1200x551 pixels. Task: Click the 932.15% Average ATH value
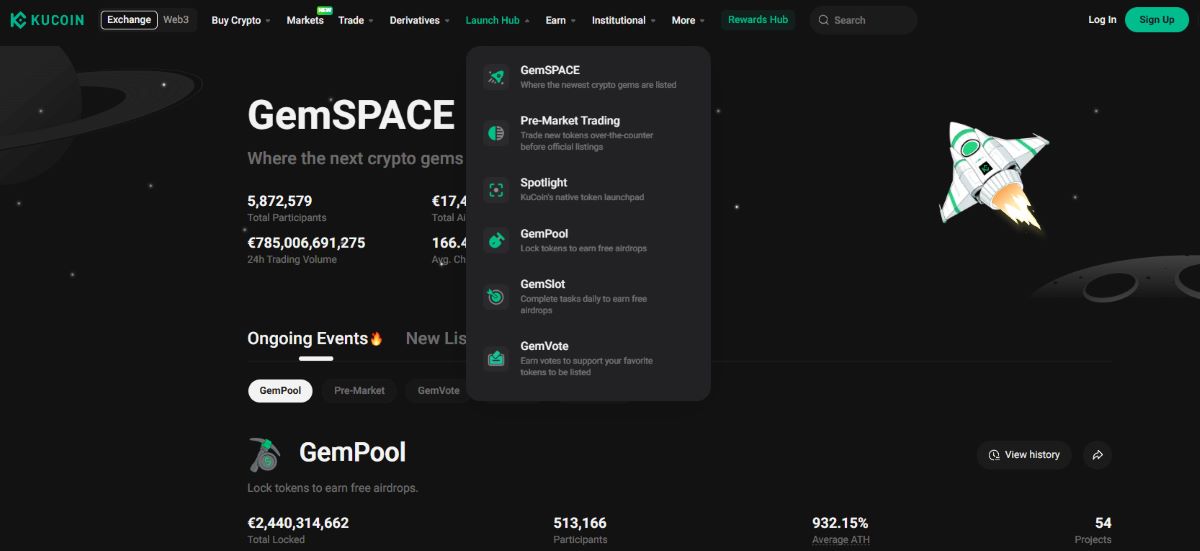(840, 523)
